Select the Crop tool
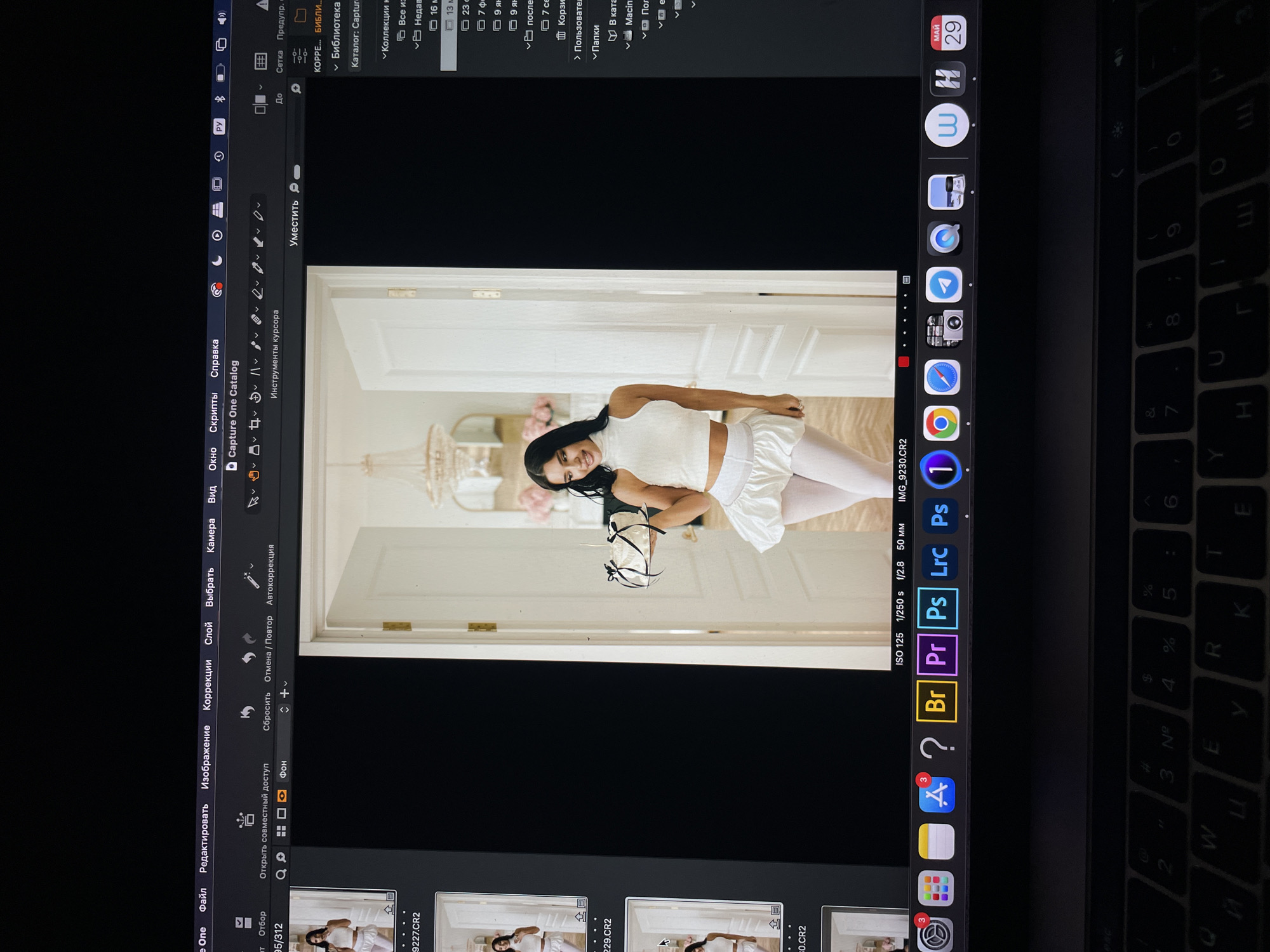1270x952 pixels. pos(255,424)
